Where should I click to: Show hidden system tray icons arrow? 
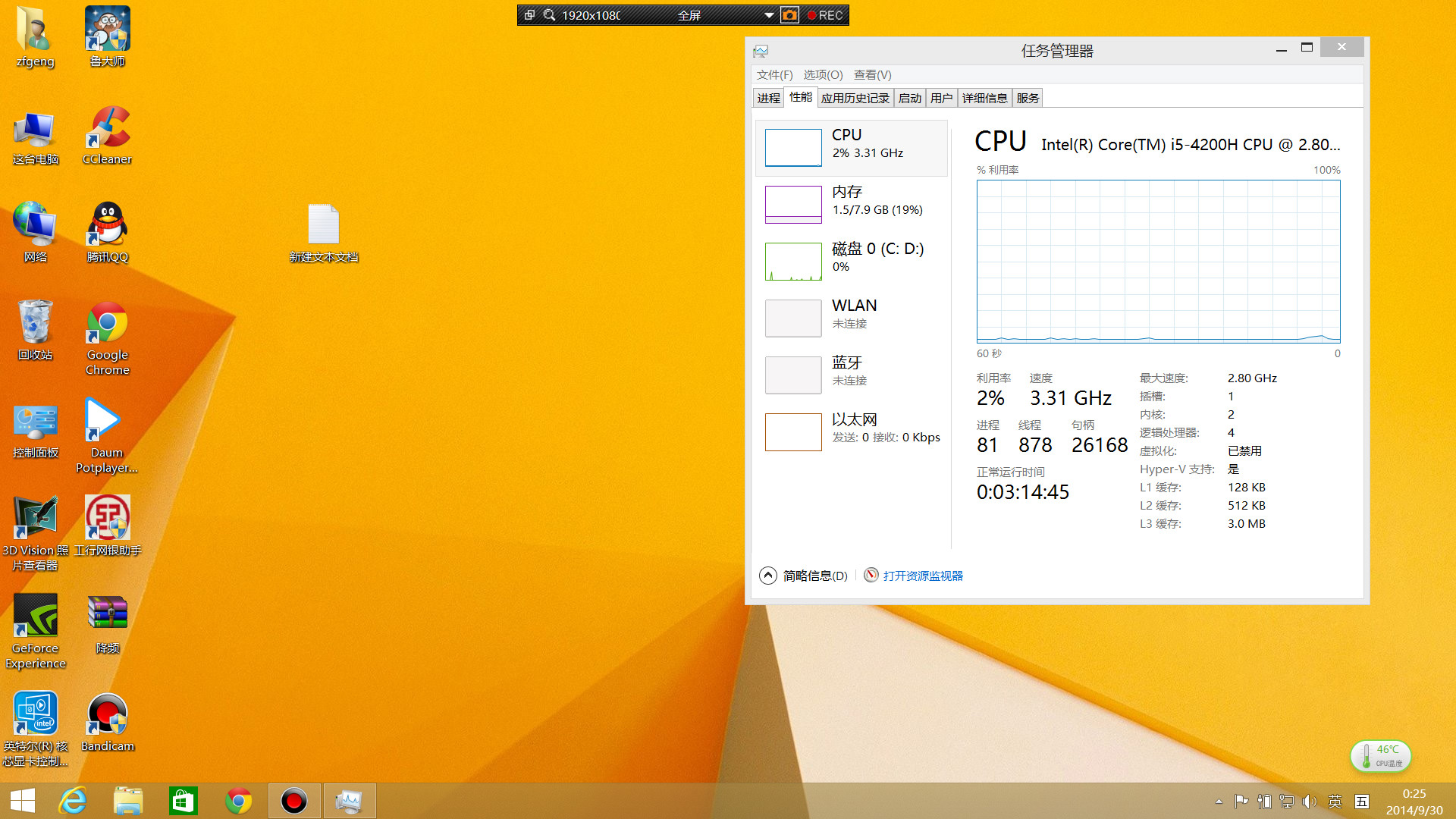1219,801
